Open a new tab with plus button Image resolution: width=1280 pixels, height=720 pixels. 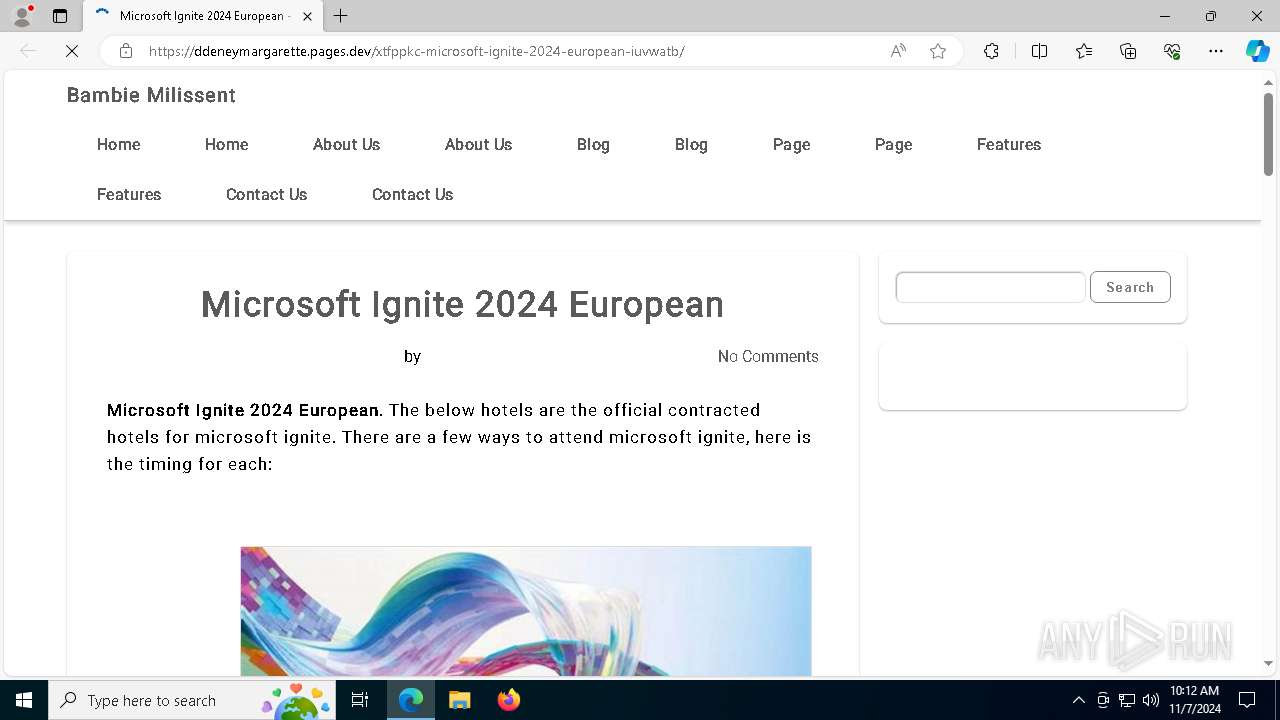pos(341,16)
